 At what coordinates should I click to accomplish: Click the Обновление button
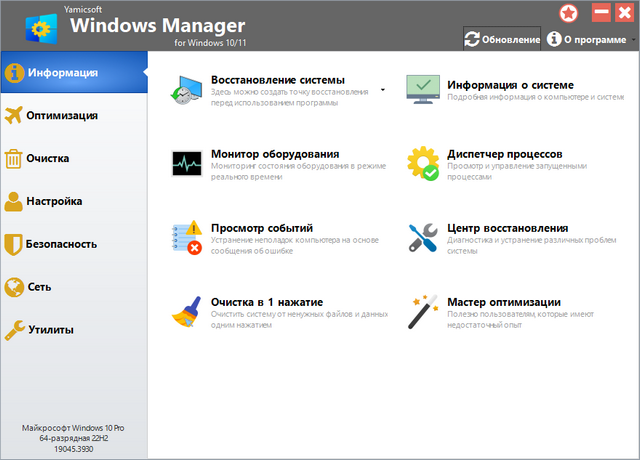click(x=502, y=39)
